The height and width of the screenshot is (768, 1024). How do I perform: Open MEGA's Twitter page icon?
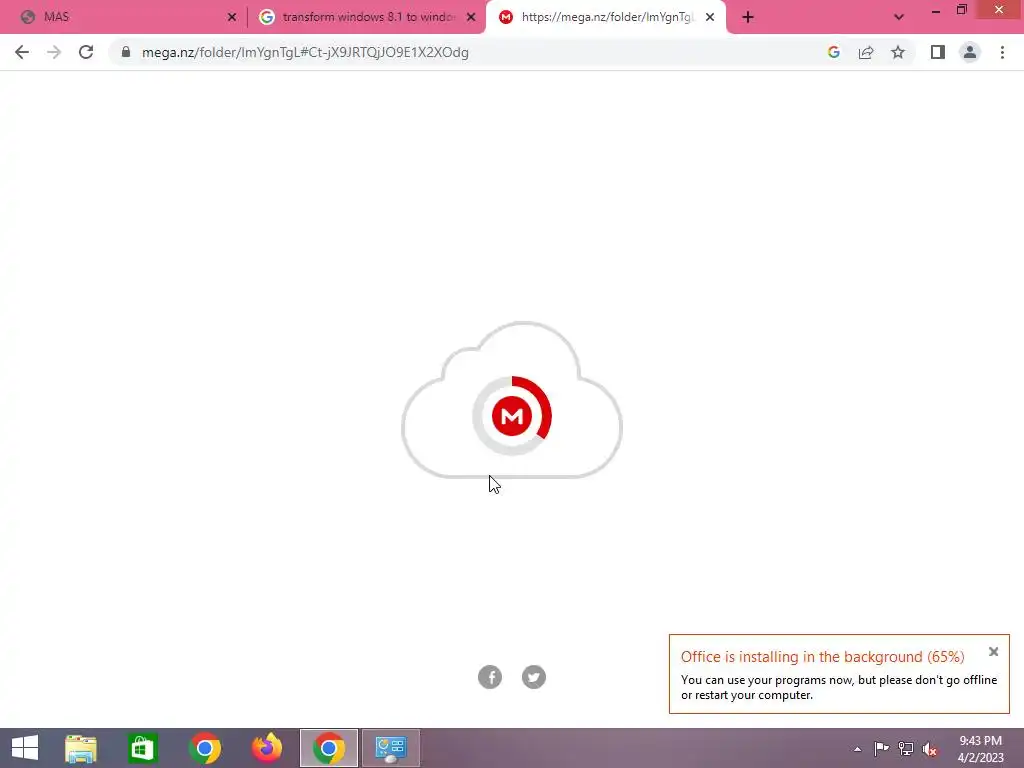[x=534, y=677]
